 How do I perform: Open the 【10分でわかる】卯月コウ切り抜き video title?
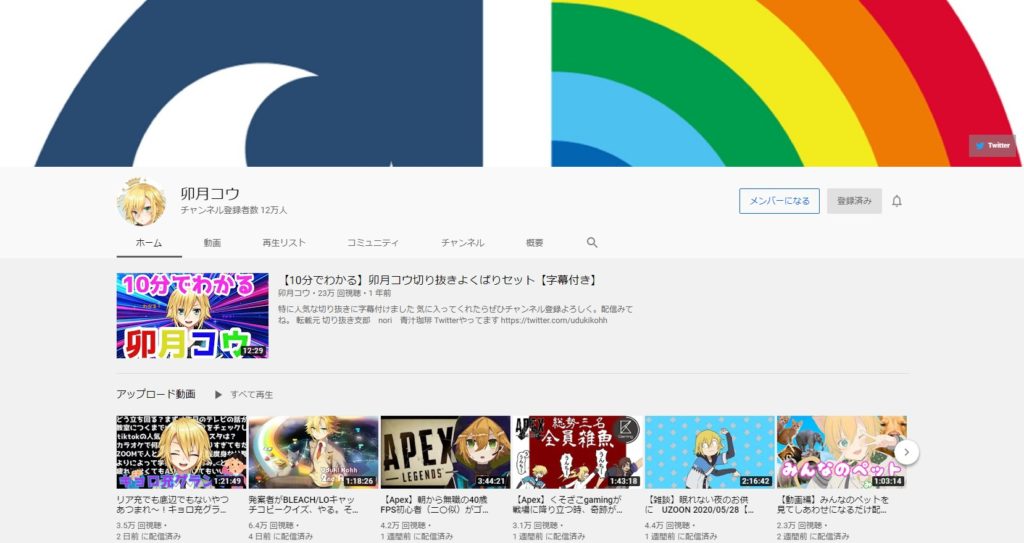(439, 280)
